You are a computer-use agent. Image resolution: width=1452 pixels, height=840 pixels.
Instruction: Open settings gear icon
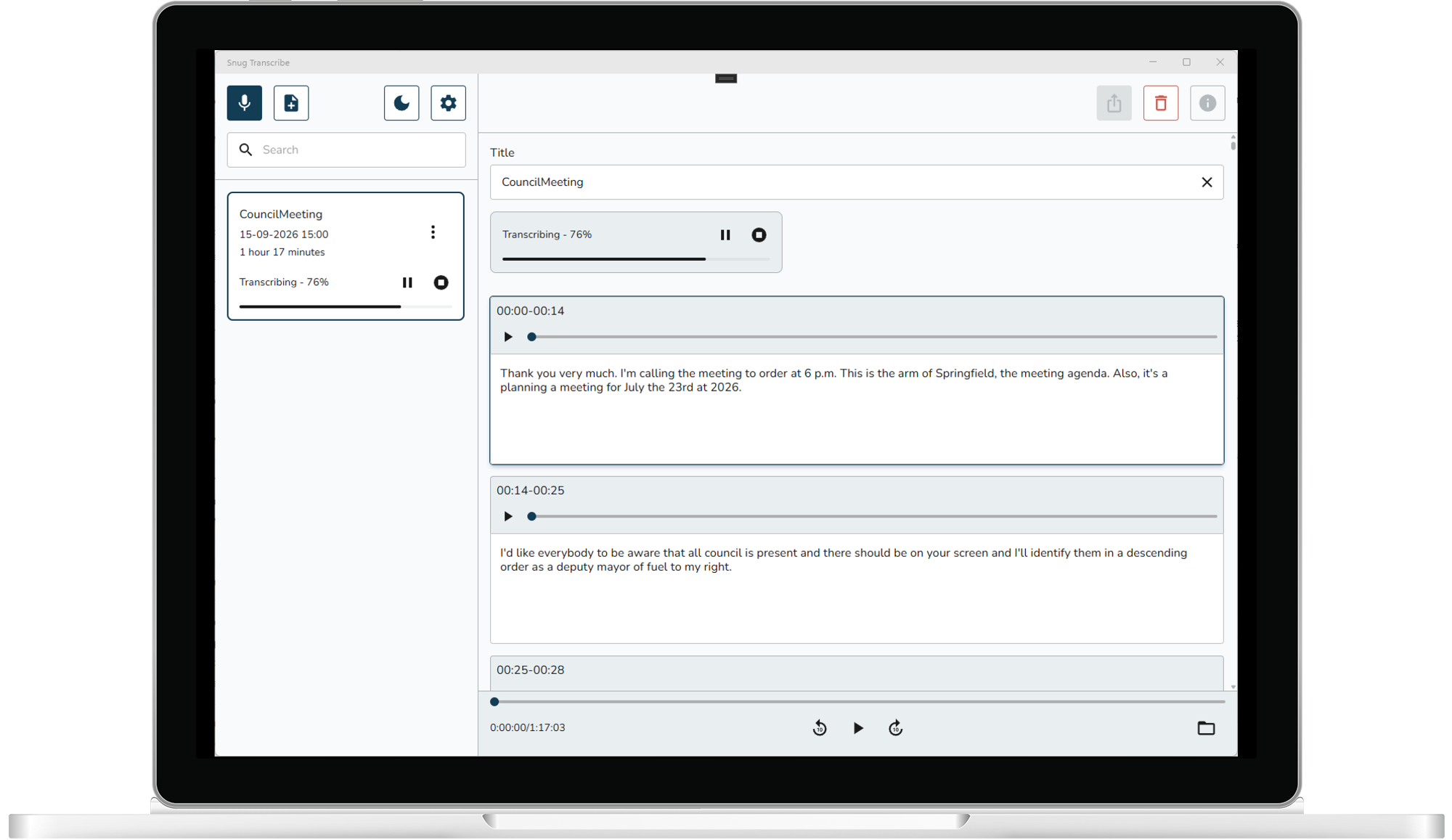coord(448,103)
